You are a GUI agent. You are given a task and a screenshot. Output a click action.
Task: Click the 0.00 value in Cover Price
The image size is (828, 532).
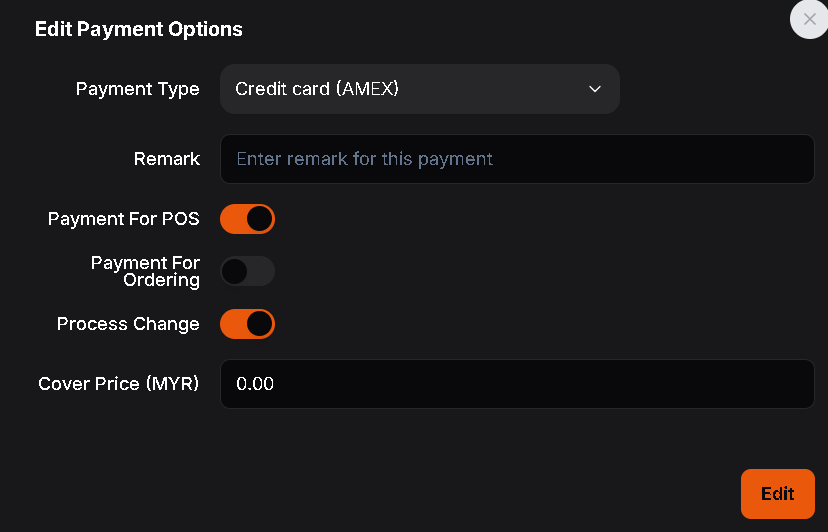[x=255, y=384]
